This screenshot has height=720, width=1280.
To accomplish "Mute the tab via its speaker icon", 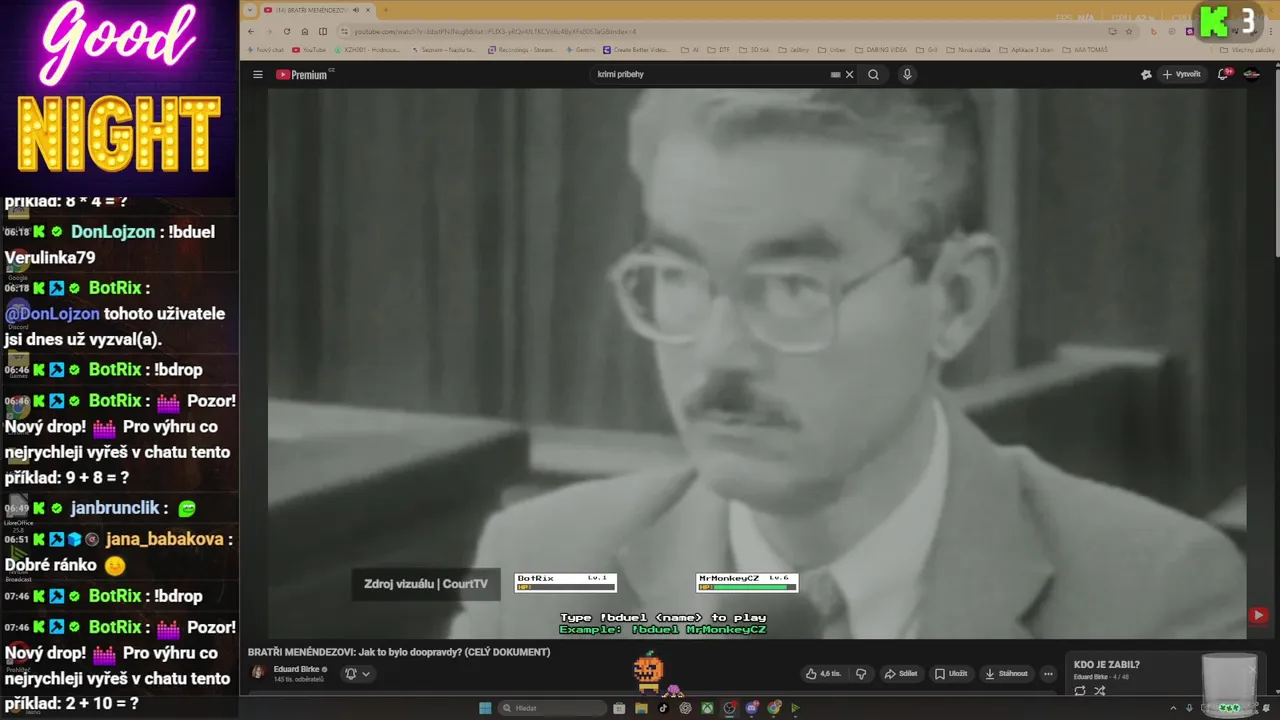I will (355, 10).
